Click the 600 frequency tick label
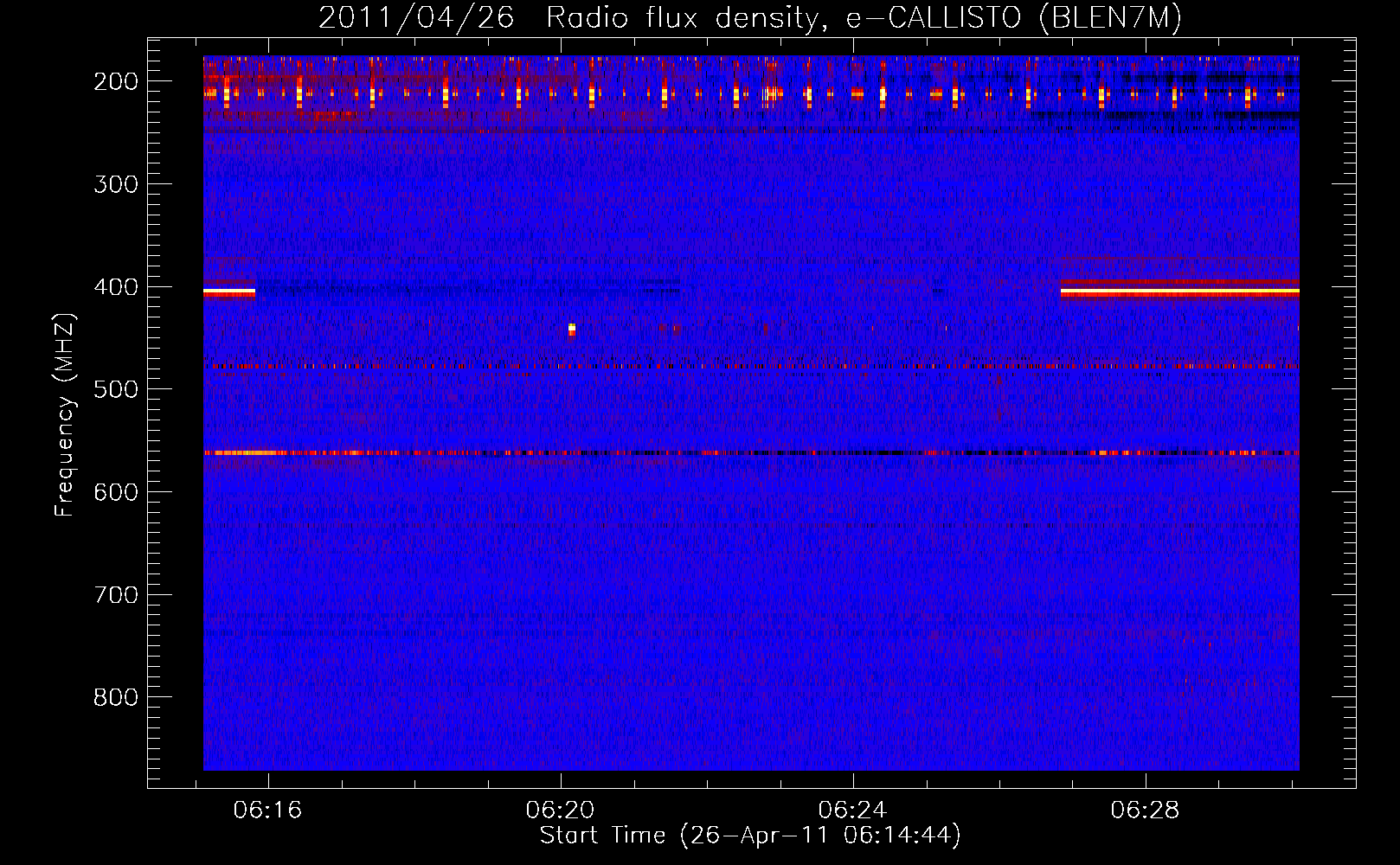 115,492
